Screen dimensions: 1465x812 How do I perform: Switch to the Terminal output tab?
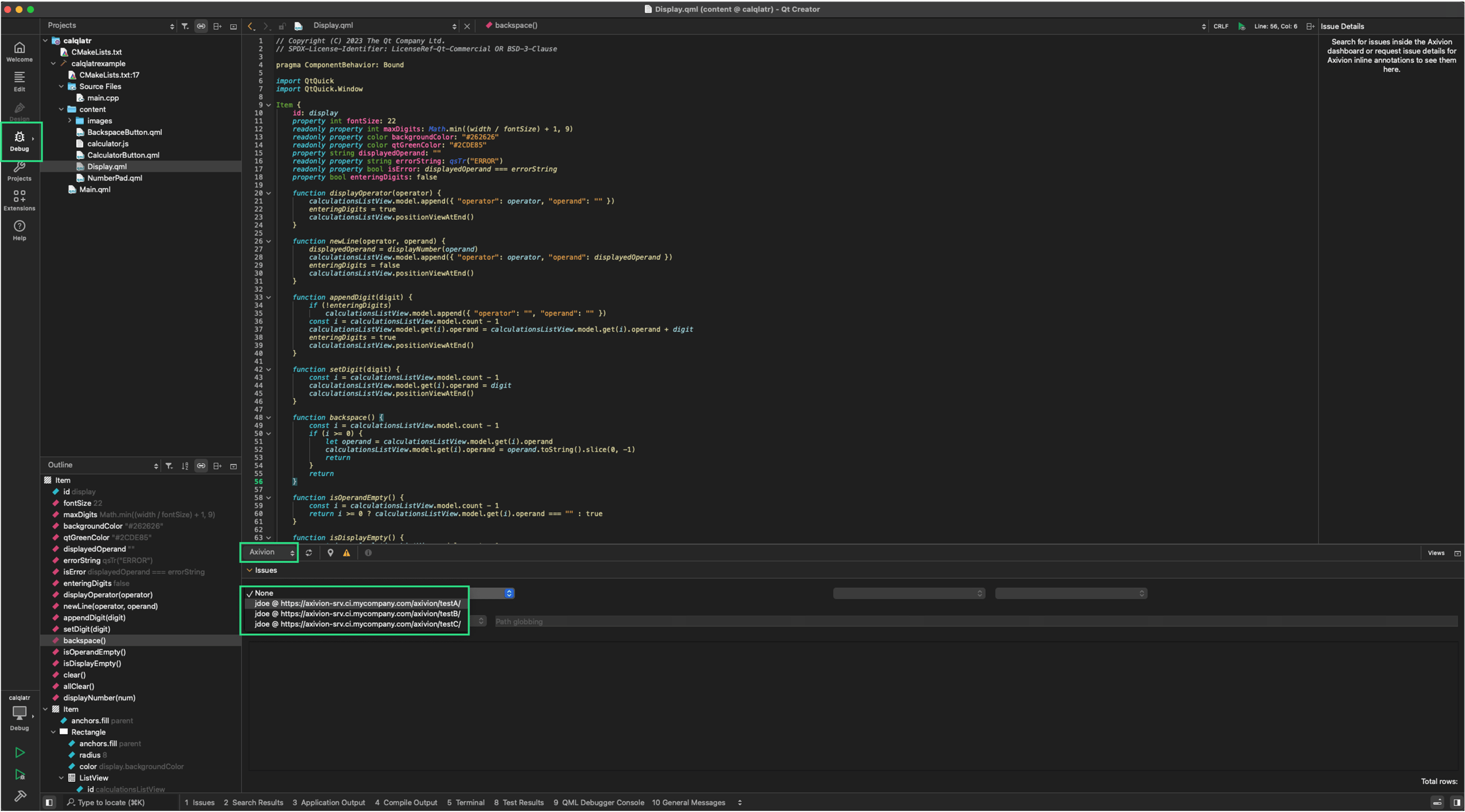point(465,802)
